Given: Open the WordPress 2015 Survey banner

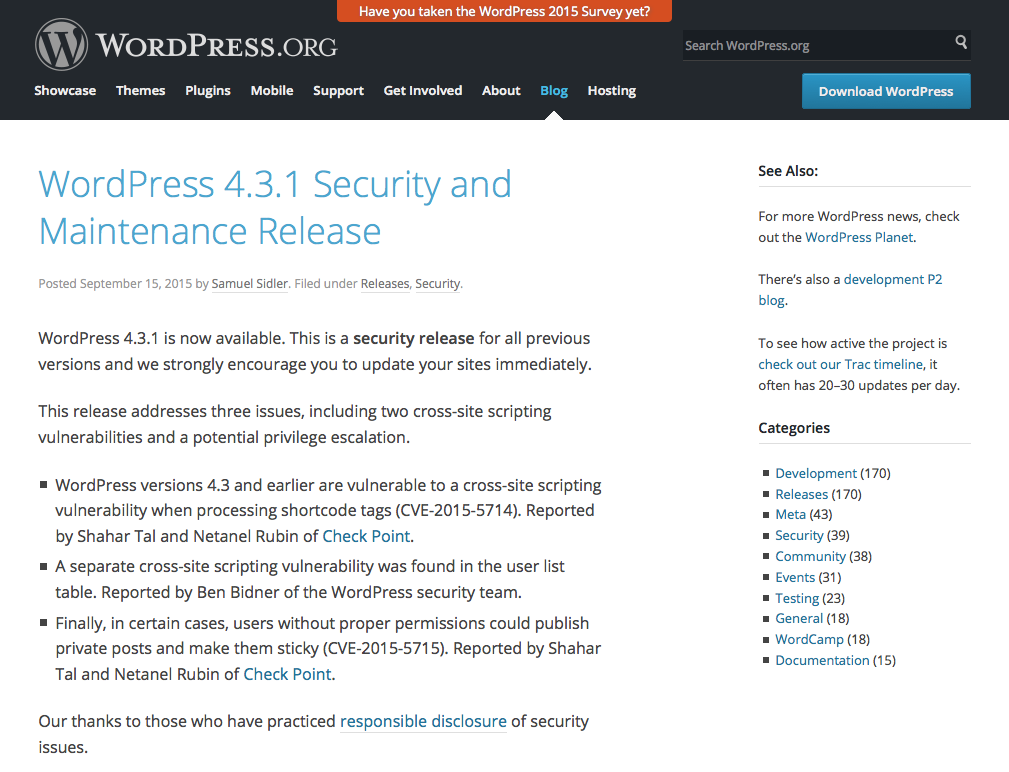Looking at the screenshot, I should tap(504, 11).
